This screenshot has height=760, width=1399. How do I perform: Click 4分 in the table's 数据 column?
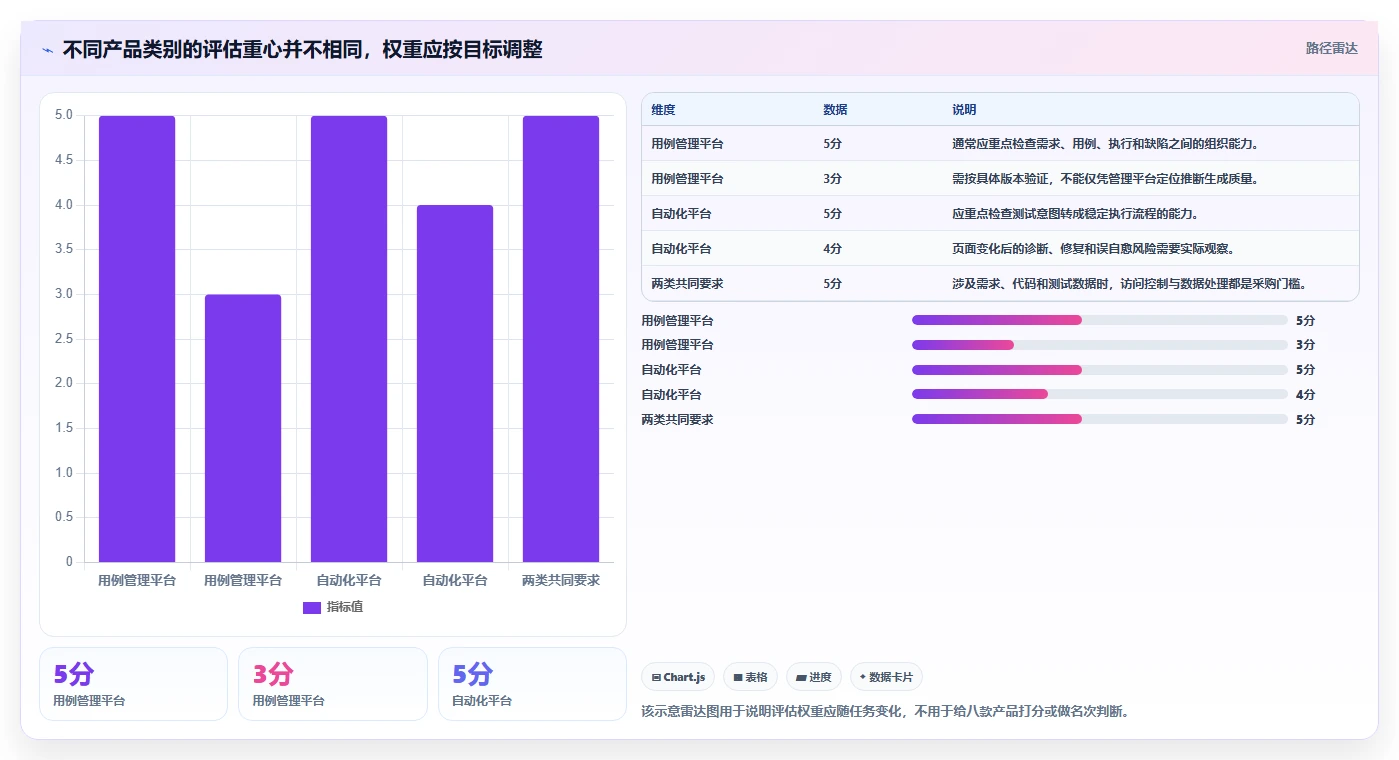(x=832, y=249)
